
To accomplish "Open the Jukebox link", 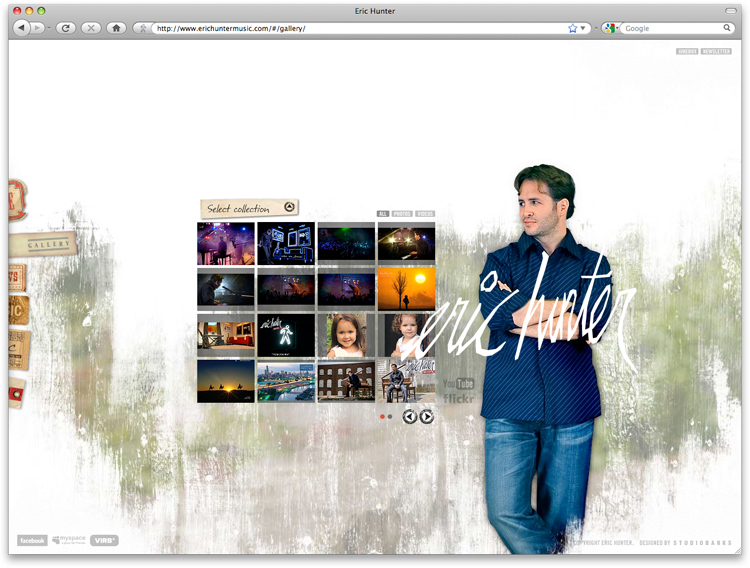I will 687,51.
